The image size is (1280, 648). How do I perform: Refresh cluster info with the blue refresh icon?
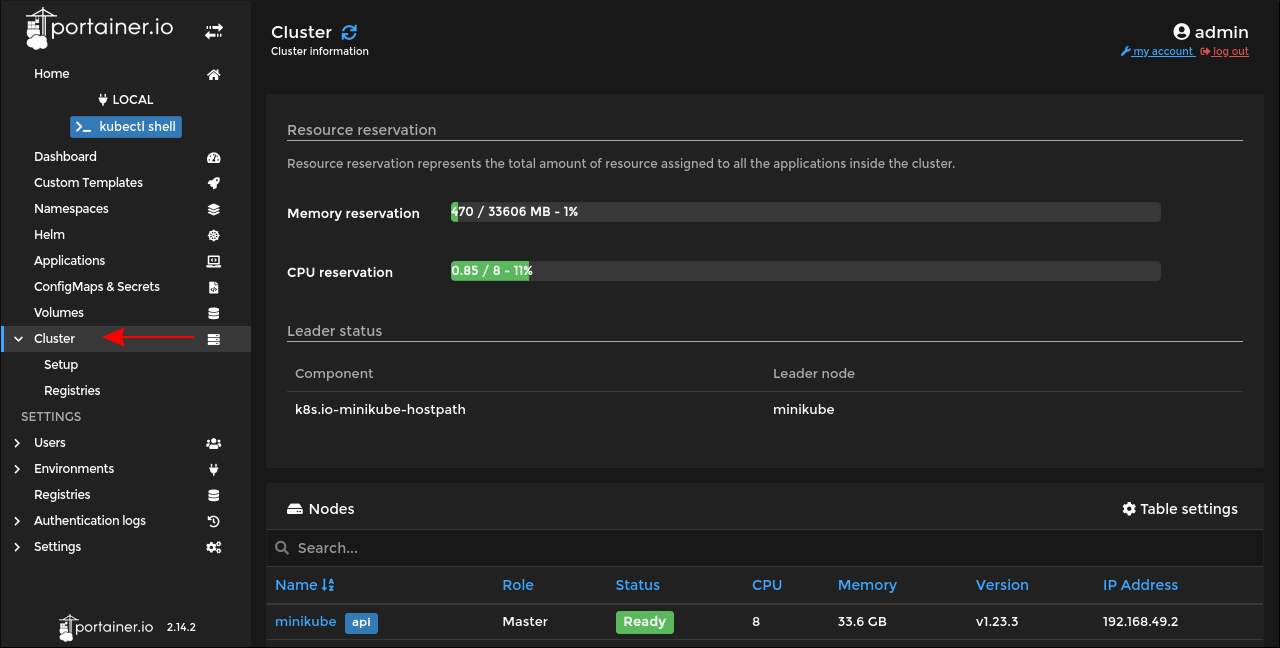(349, 32)
